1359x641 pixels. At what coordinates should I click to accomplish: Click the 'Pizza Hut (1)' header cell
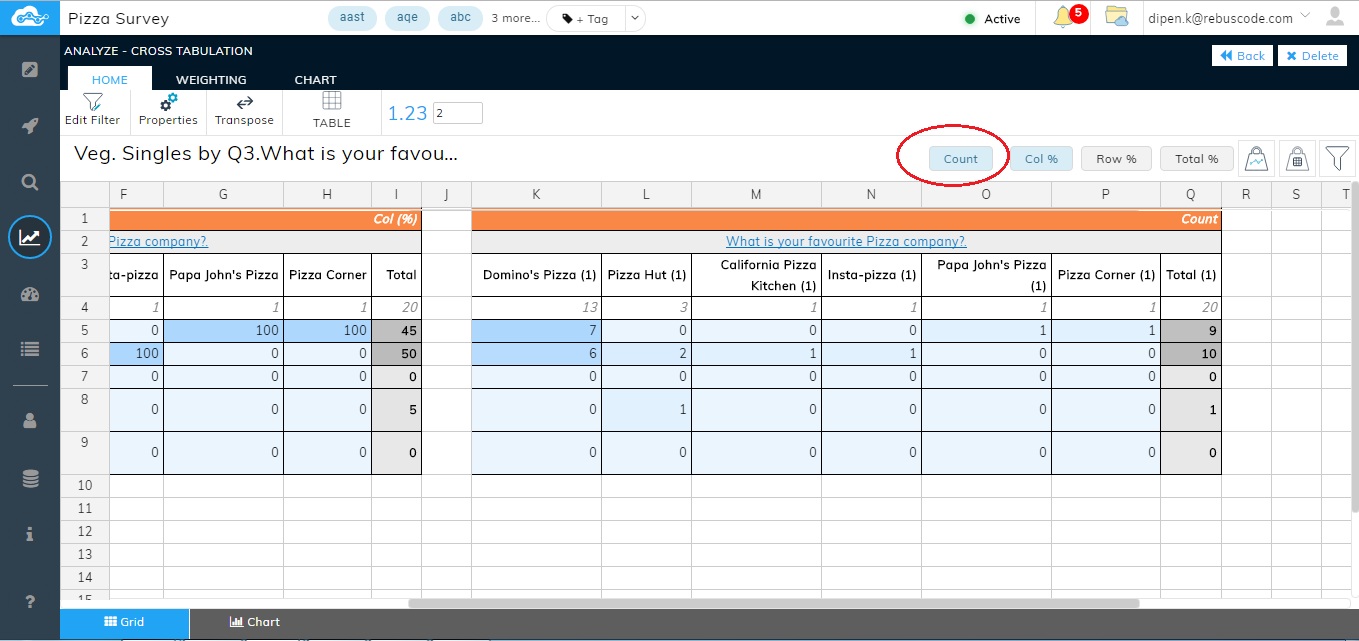pyautogui.click(x=646, y=275)
